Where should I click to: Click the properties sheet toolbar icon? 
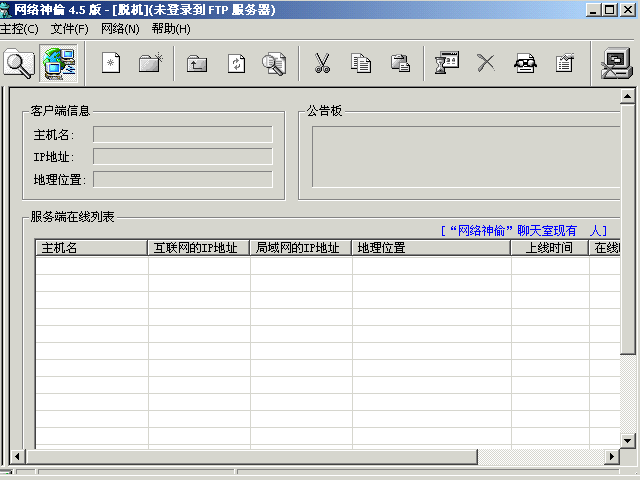565,64
